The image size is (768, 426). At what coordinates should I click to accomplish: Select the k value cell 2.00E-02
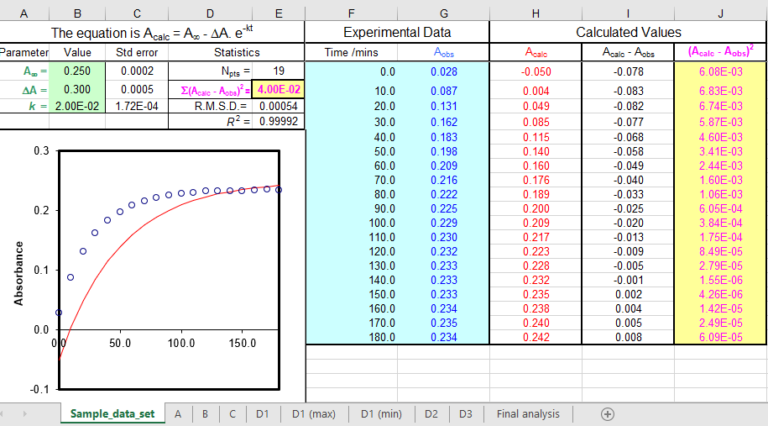[77, 106]
